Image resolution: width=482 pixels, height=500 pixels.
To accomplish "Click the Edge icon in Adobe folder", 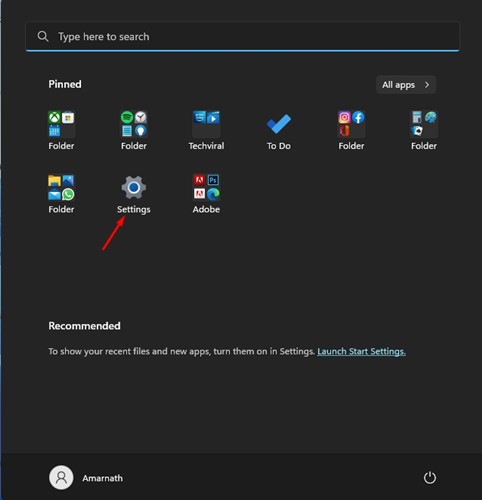I will (213, 194).
